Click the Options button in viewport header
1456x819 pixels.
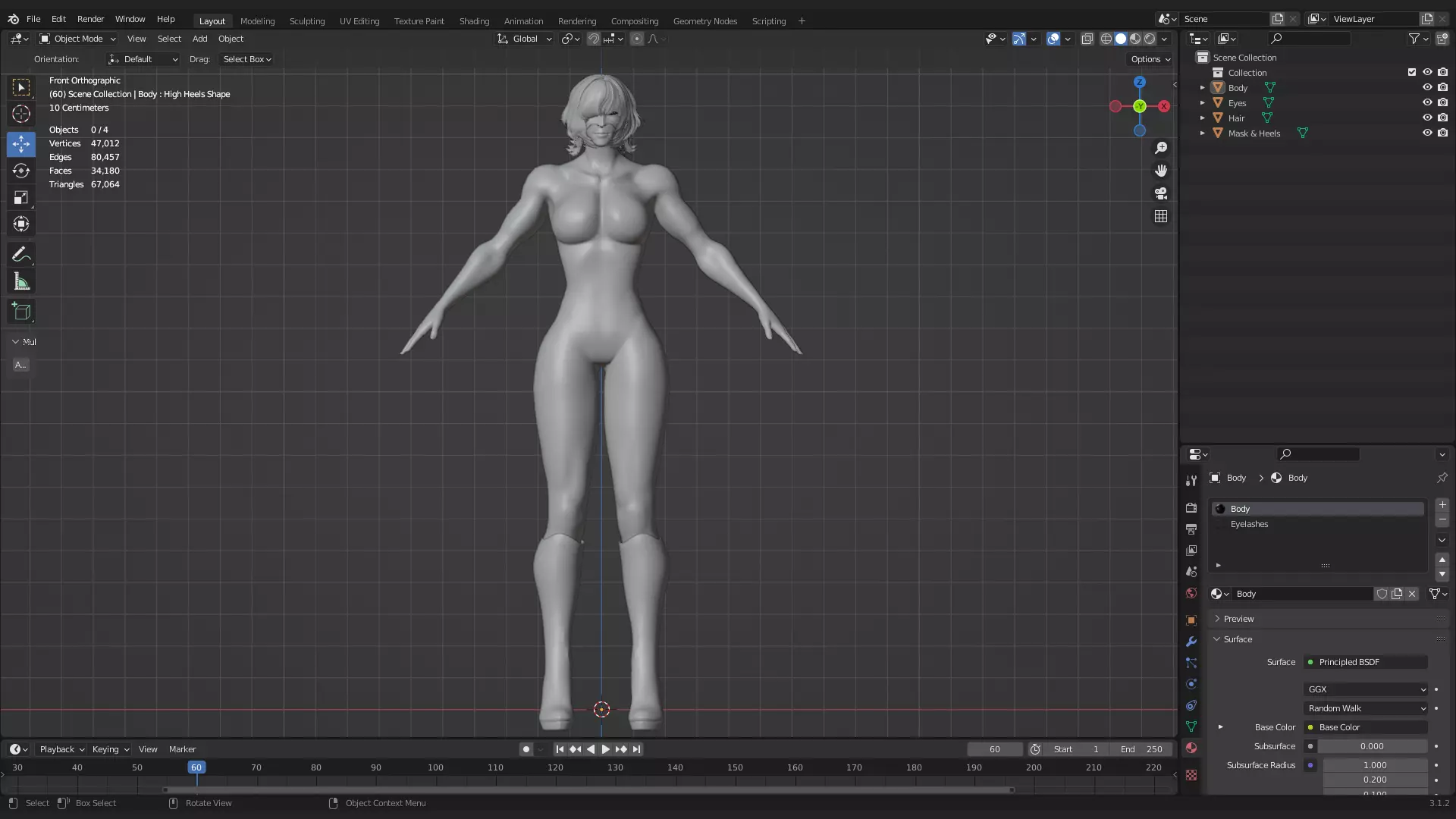click(x=1150, y=59)
